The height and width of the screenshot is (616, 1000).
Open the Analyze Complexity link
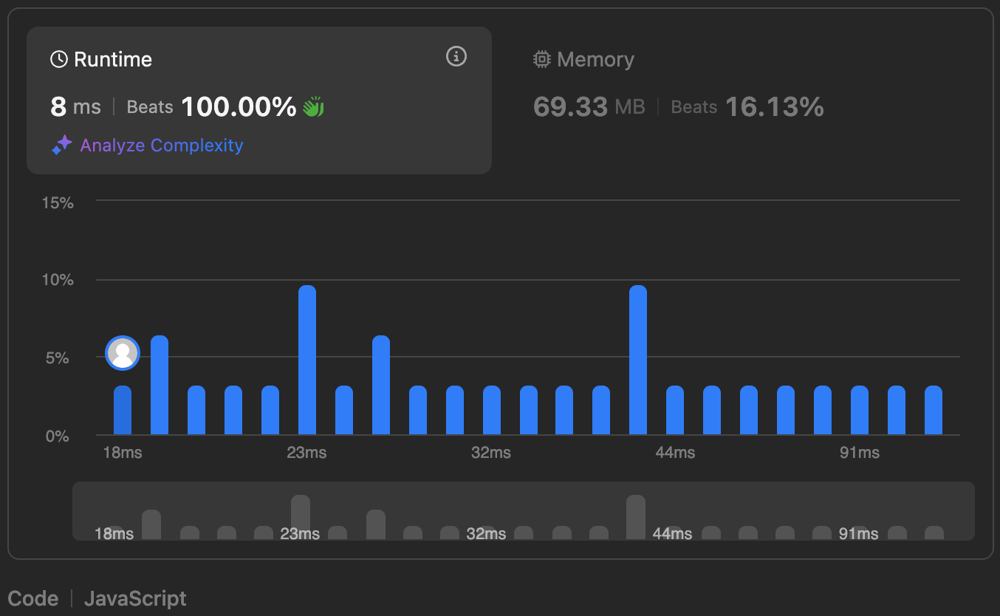(x=161, y=146)
